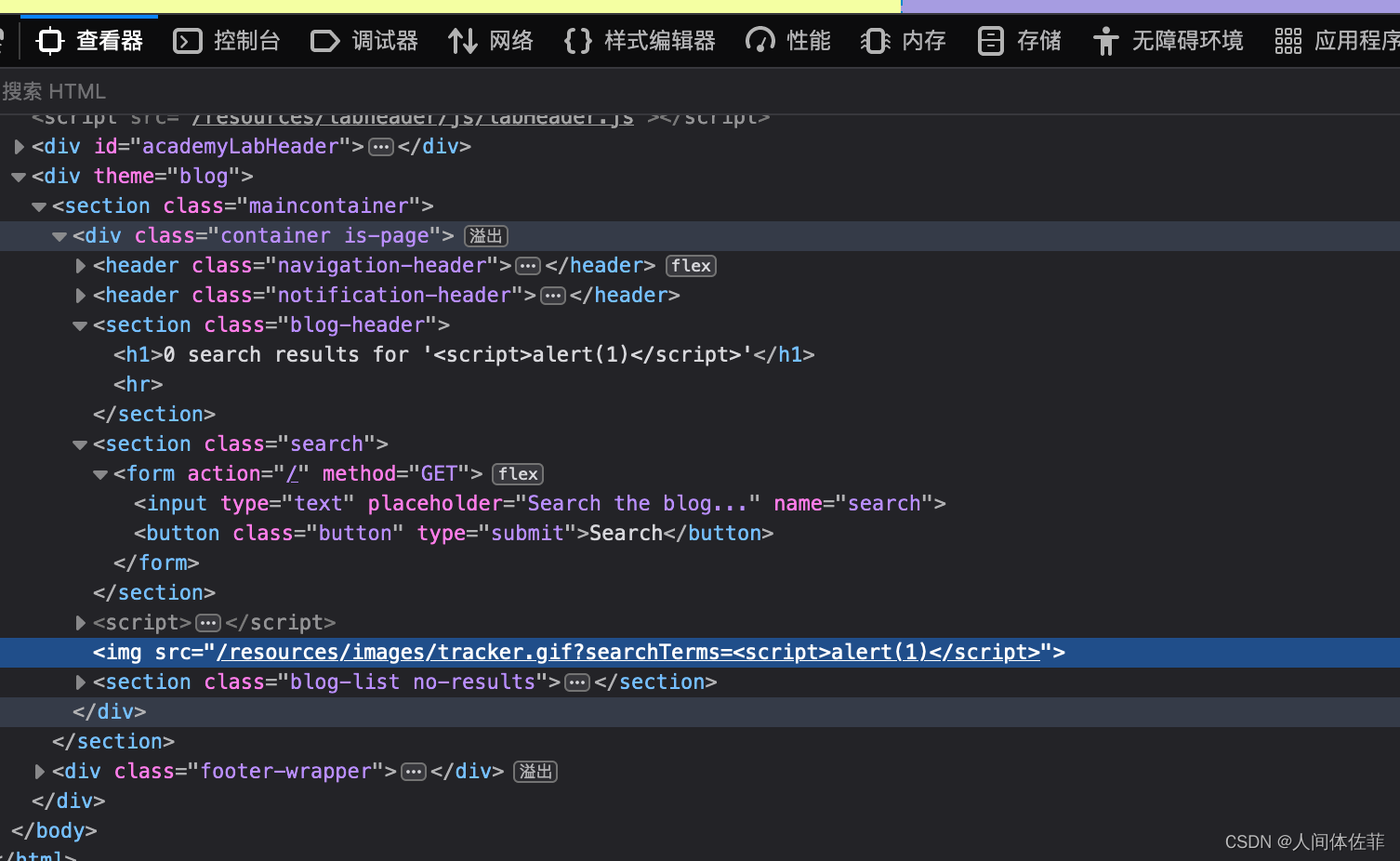Expand ellipsis in academyLabHeader div
The width and height of the screenshot is (1400, 861).
coord(381,147)
